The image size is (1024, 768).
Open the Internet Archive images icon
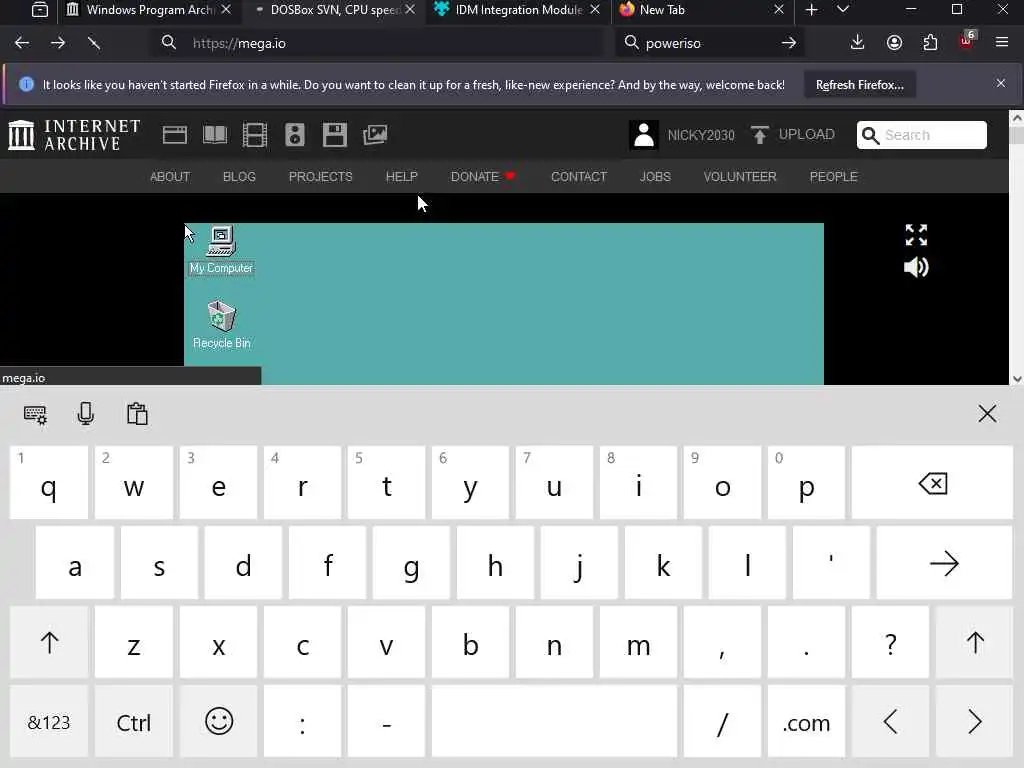click(x=375, y=135)
